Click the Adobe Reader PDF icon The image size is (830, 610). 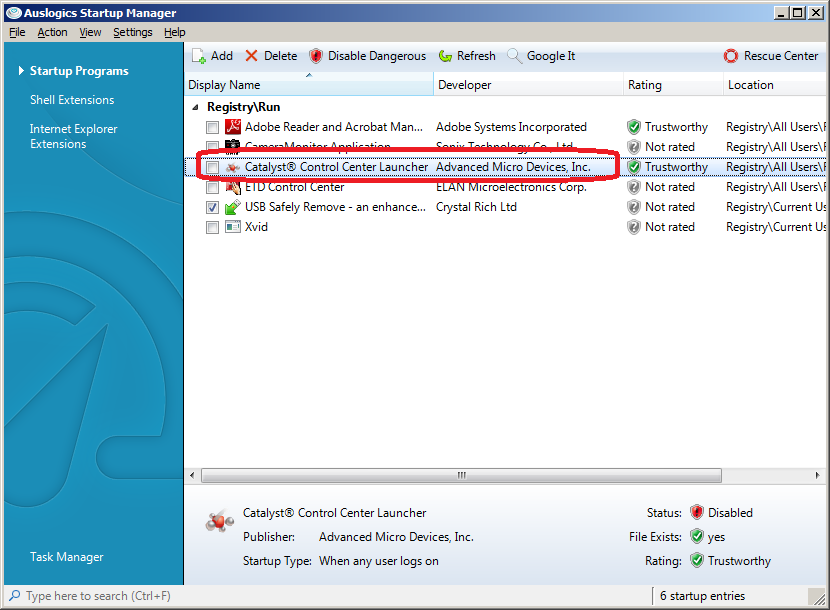(233, 127)
